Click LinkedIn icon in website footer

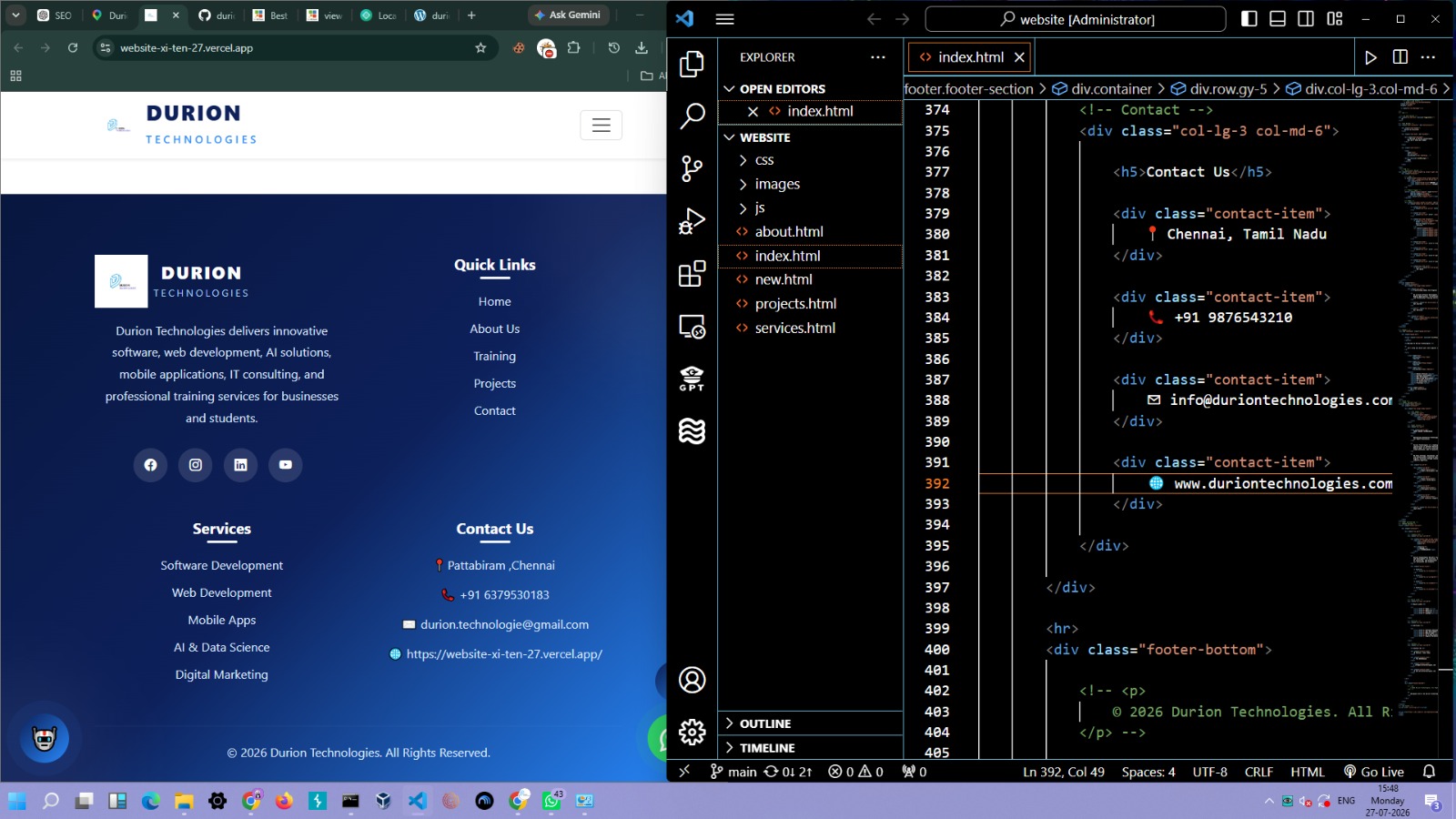click(240, 465)
